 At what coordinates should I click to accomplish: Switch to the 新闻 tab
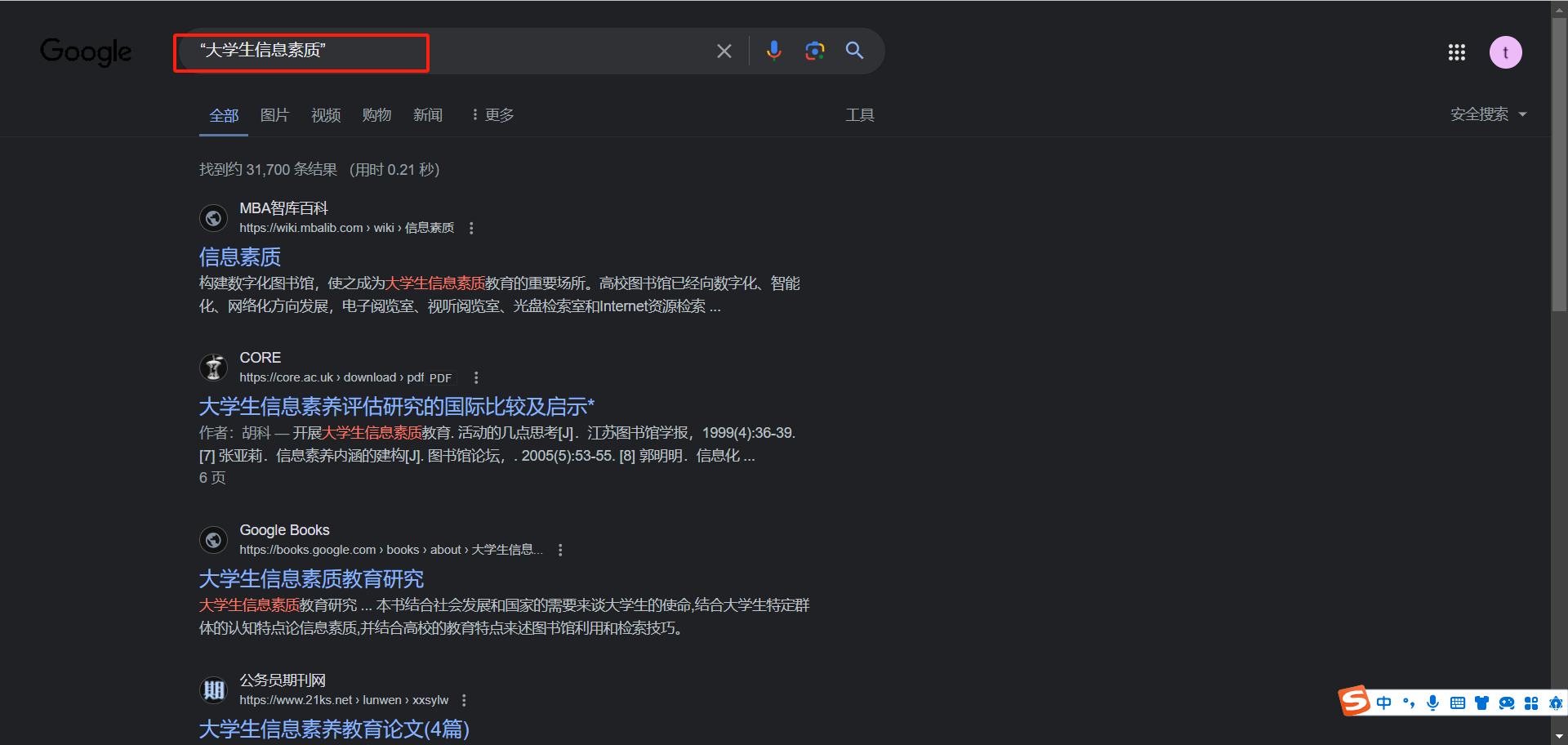pyautogui.click(x=428, y=115)
